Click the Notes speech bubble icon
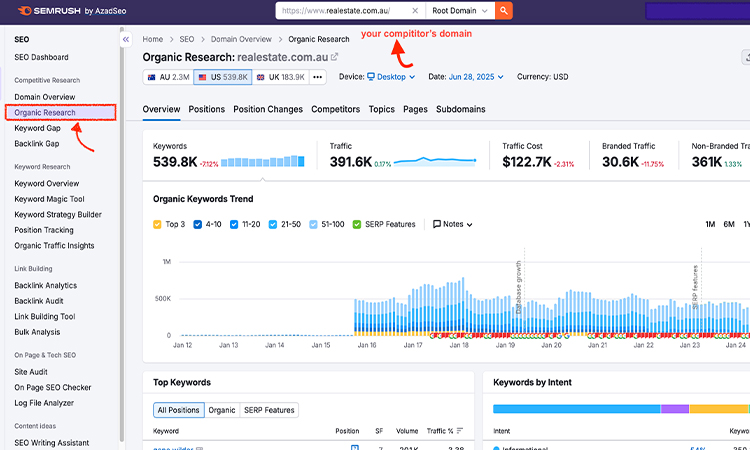The width and height of the screenshot is (750, 450). 437,224
